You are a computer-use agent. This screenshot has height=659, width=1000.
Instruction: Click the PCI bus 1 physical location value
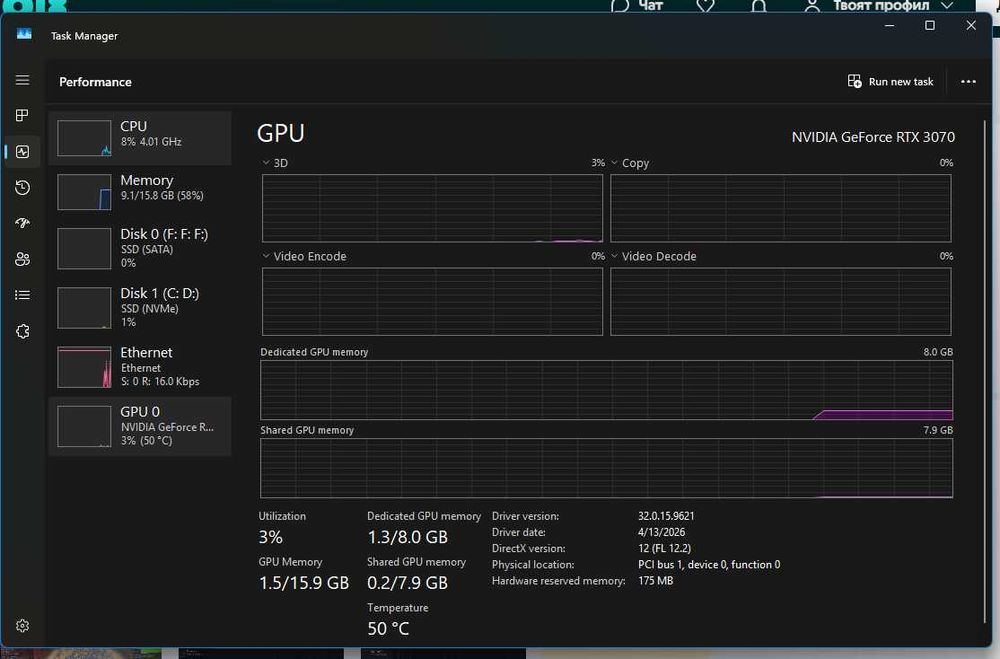(709, 565)
